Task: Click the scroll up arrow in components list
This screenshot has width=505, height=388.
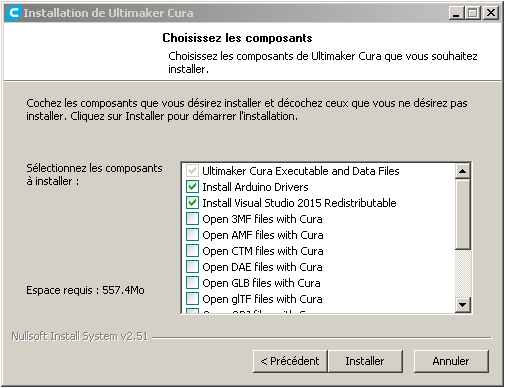Action: click(x=462, y=171)
